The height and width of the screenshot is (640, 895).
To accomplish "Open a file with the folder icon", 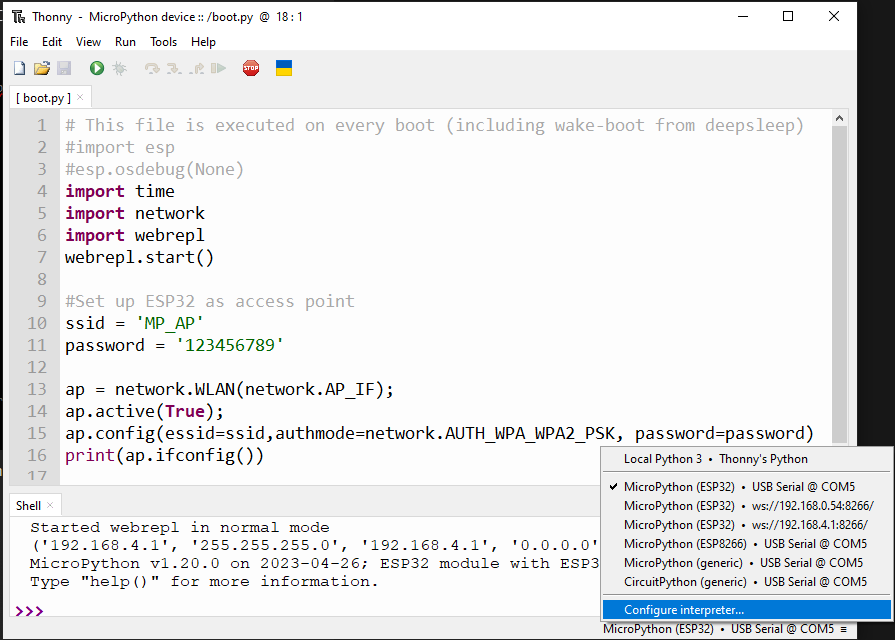I will pos(41,68).
